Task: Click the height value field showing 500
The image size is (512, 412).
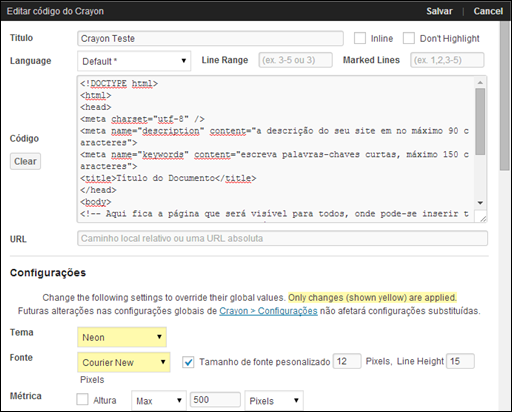Action: 215,399
